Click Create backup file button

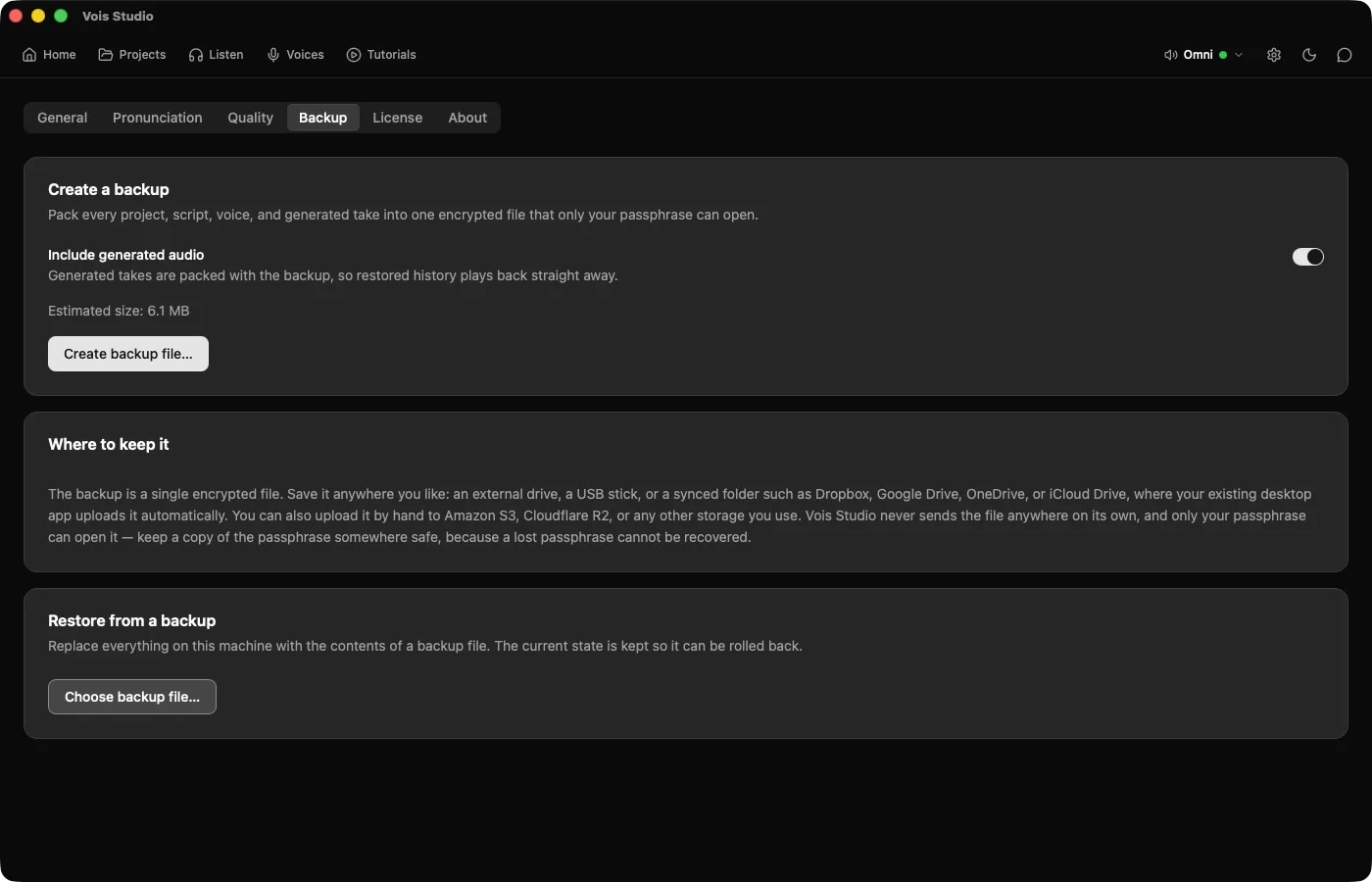pyautogui.click(x=128, y=354)
